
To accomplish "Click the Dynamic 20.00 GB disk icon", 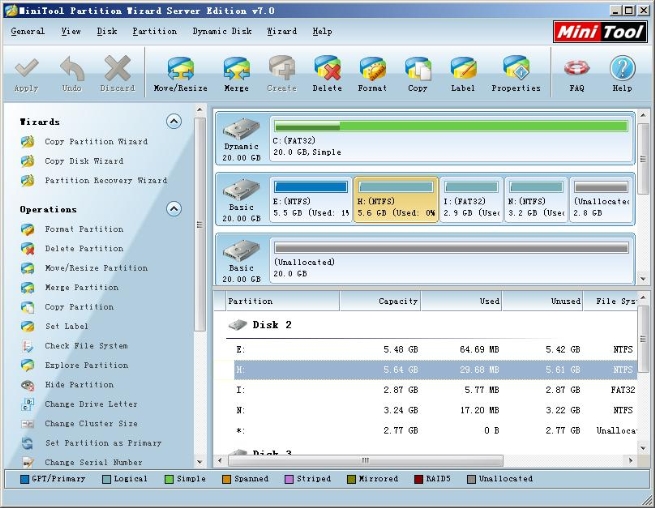I will (241, 129).
